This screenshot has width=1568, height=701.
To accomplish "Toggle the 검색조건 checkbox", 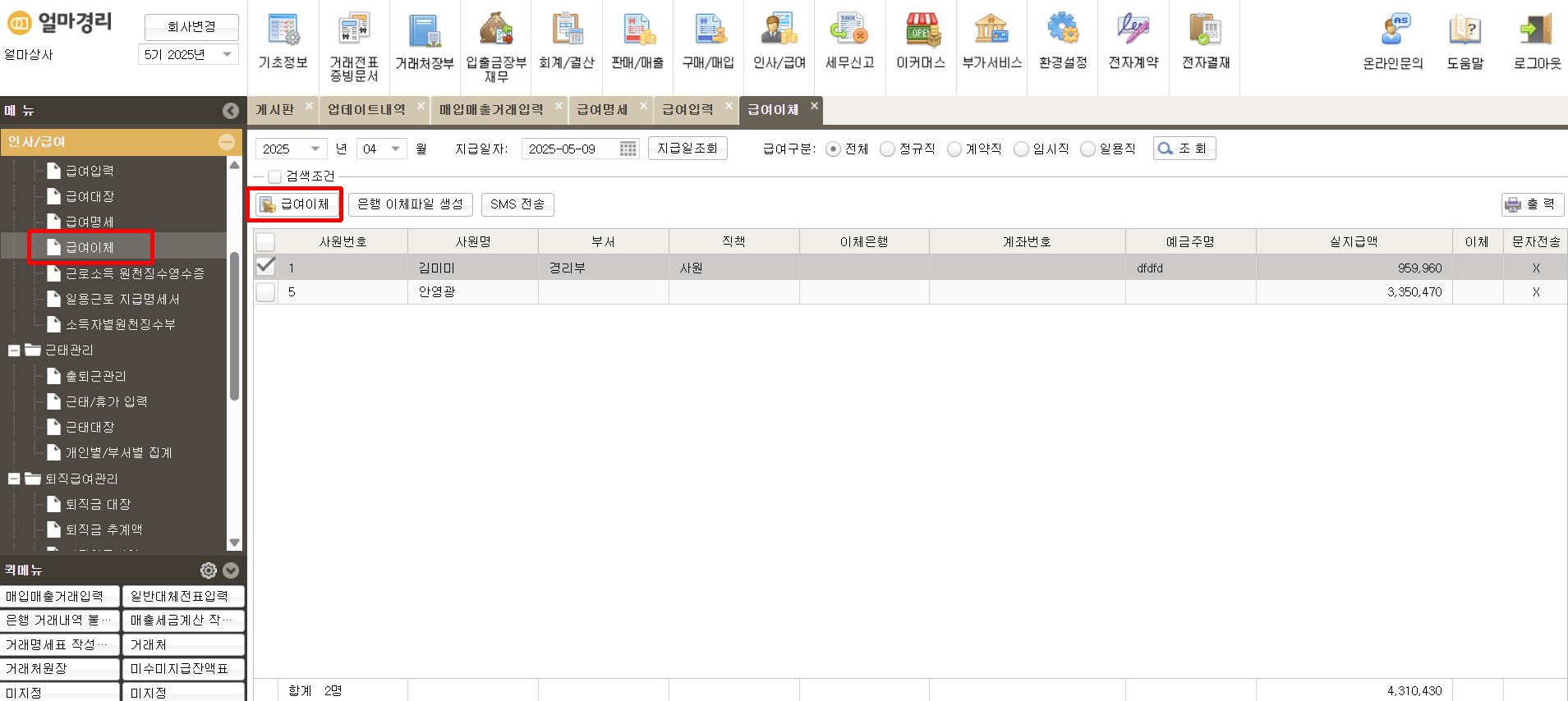I will [274, 176].
